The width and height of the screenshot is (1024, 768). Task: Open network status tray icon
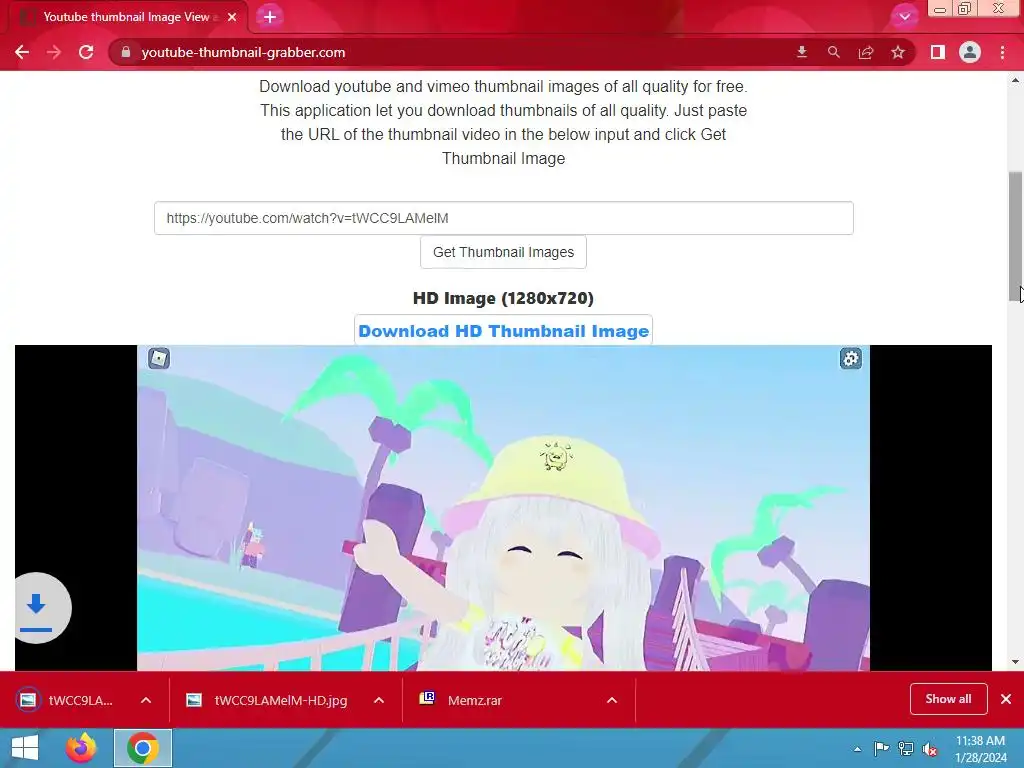point(906,748)
